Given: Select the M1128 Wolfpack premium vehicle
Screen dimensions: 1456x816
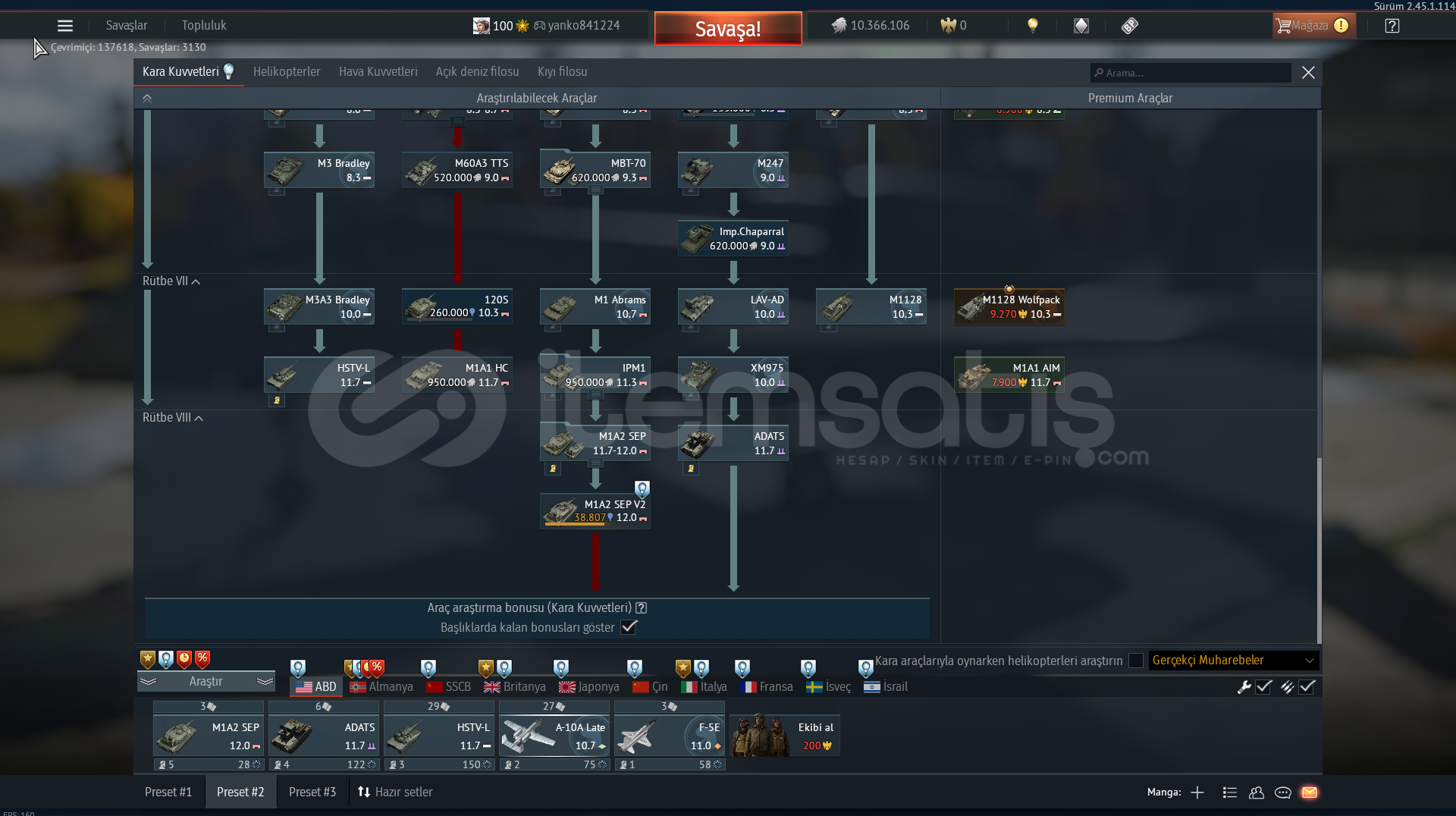Looking at the screenshot, I should tap(1009, 307).
